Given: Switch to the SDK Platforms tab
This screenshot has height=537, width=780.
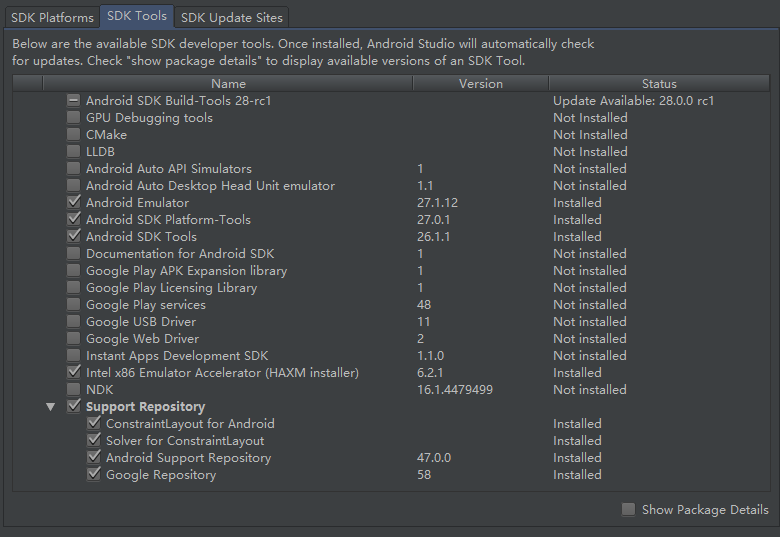Looking at the screenshot, I should pos(52,17).
